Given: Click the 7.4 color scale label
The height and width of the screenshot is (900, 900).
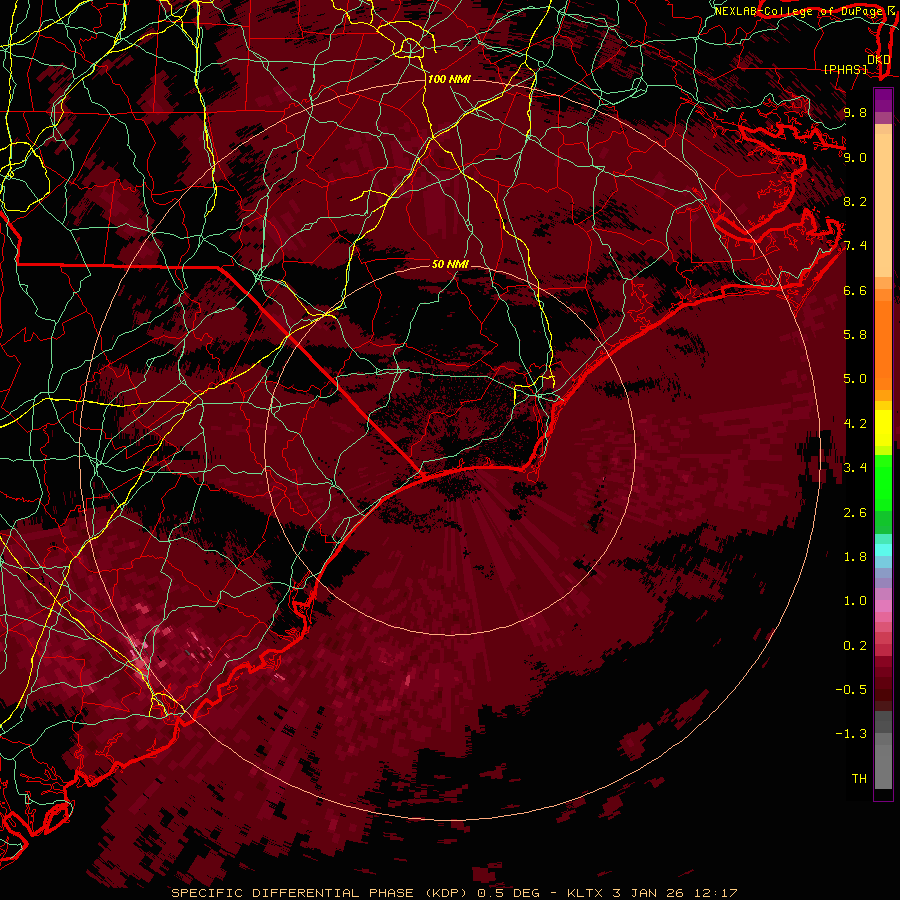Looking at the screenshot, I should (x=855, y=246).
